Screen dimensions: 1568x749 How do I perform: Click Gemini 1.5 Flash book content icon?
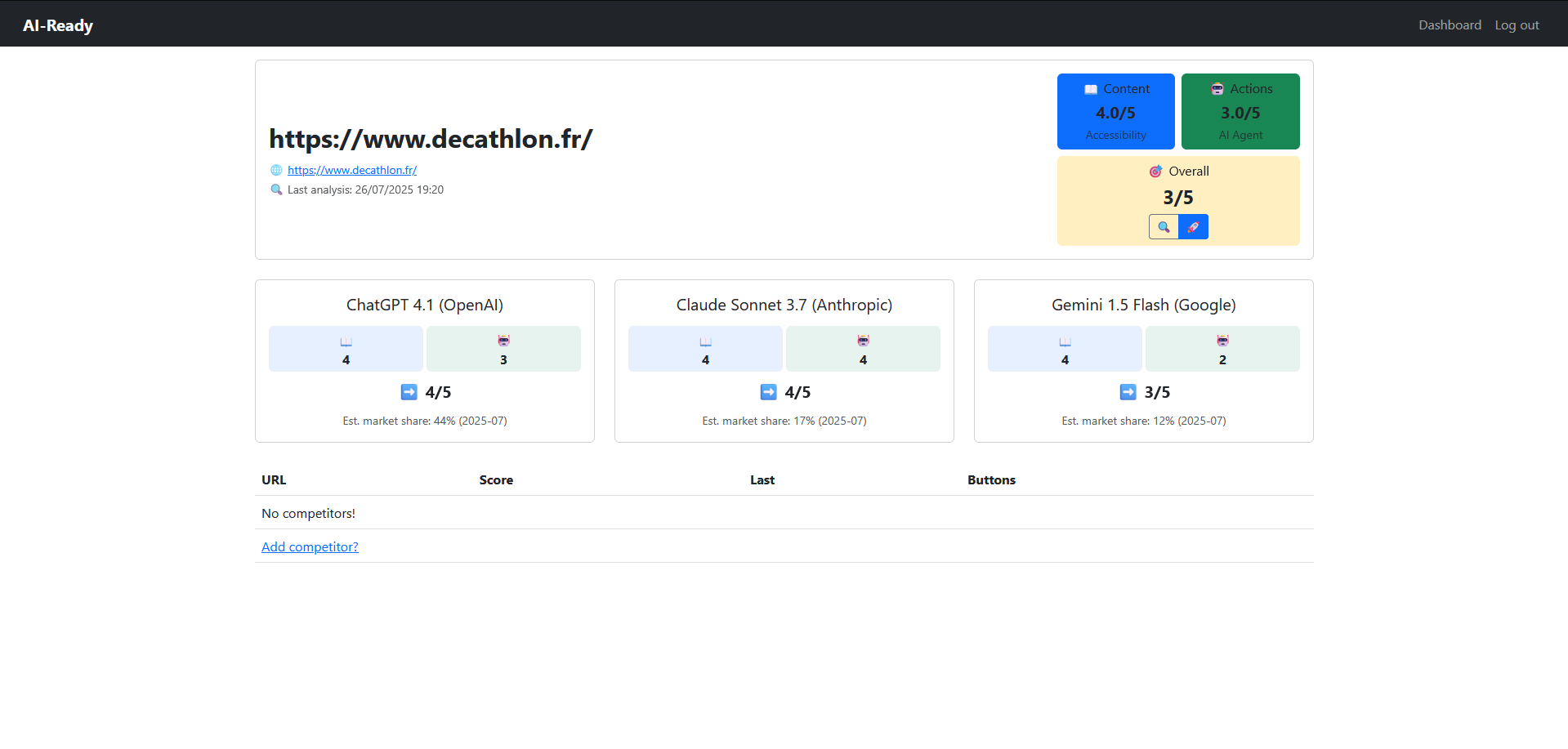point(1065,341)
